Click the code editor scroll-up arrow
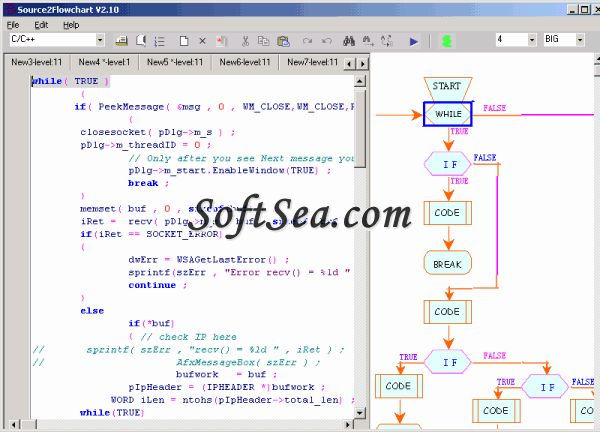This screenshot has width=600, height=432. (x=360, y=81)
